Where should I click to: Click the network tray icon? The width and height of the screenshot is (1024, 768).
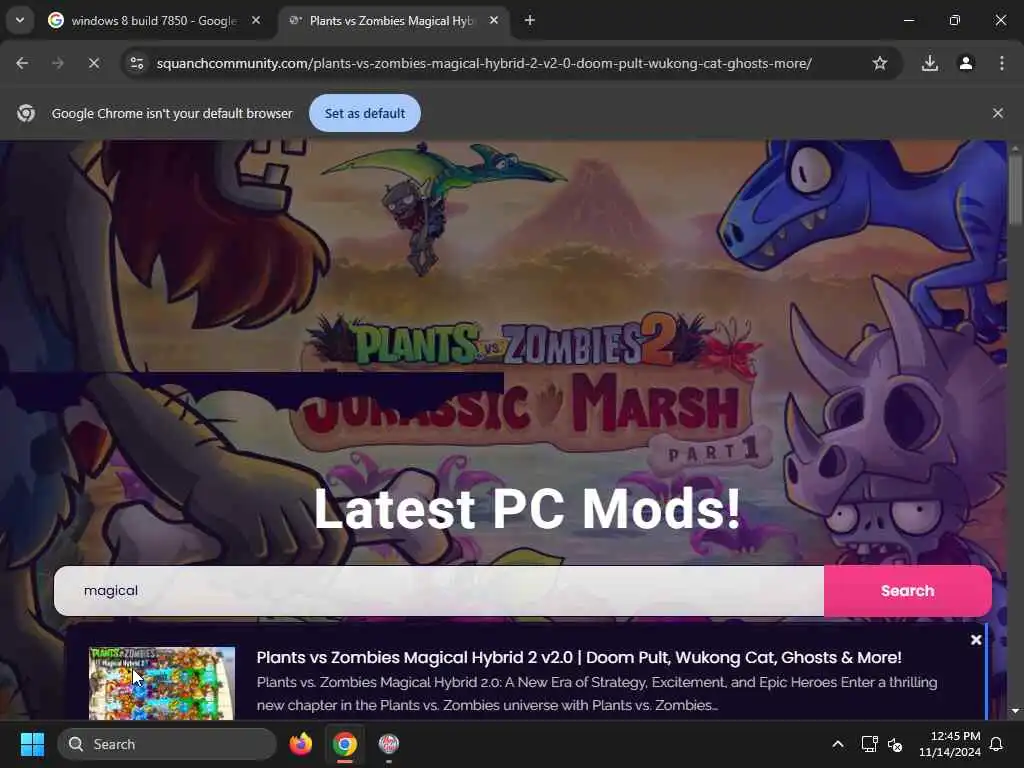click(x=869, y=744)
